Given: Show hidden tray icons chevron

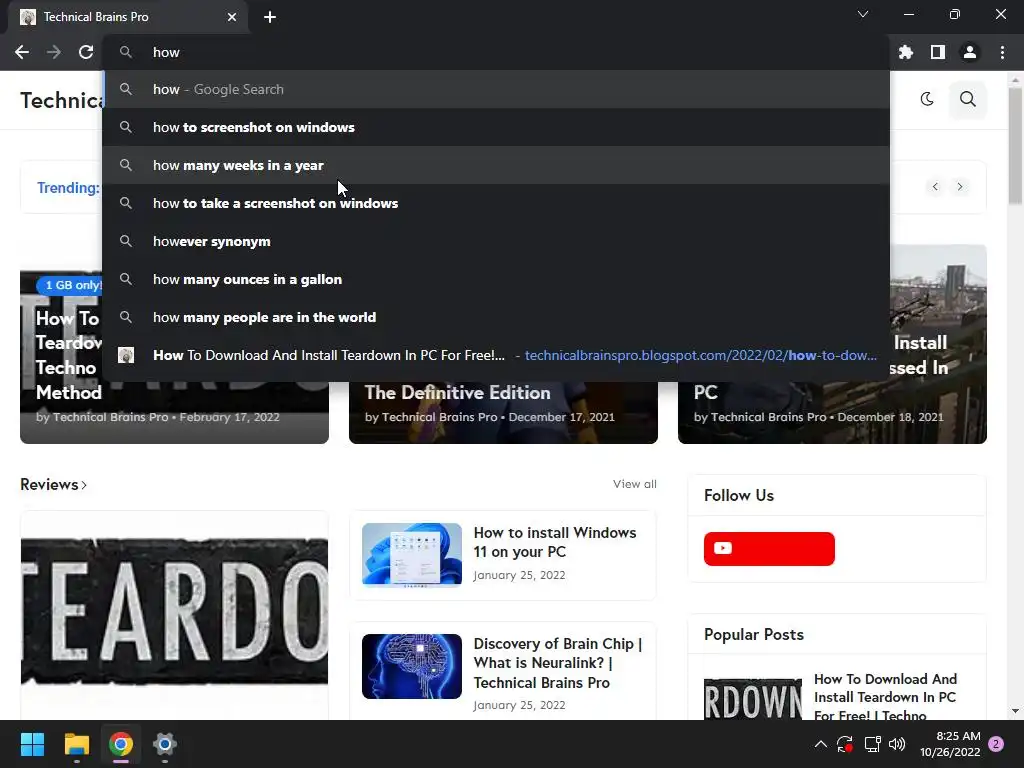Looking at the screenshot, I should click(821, 744).
